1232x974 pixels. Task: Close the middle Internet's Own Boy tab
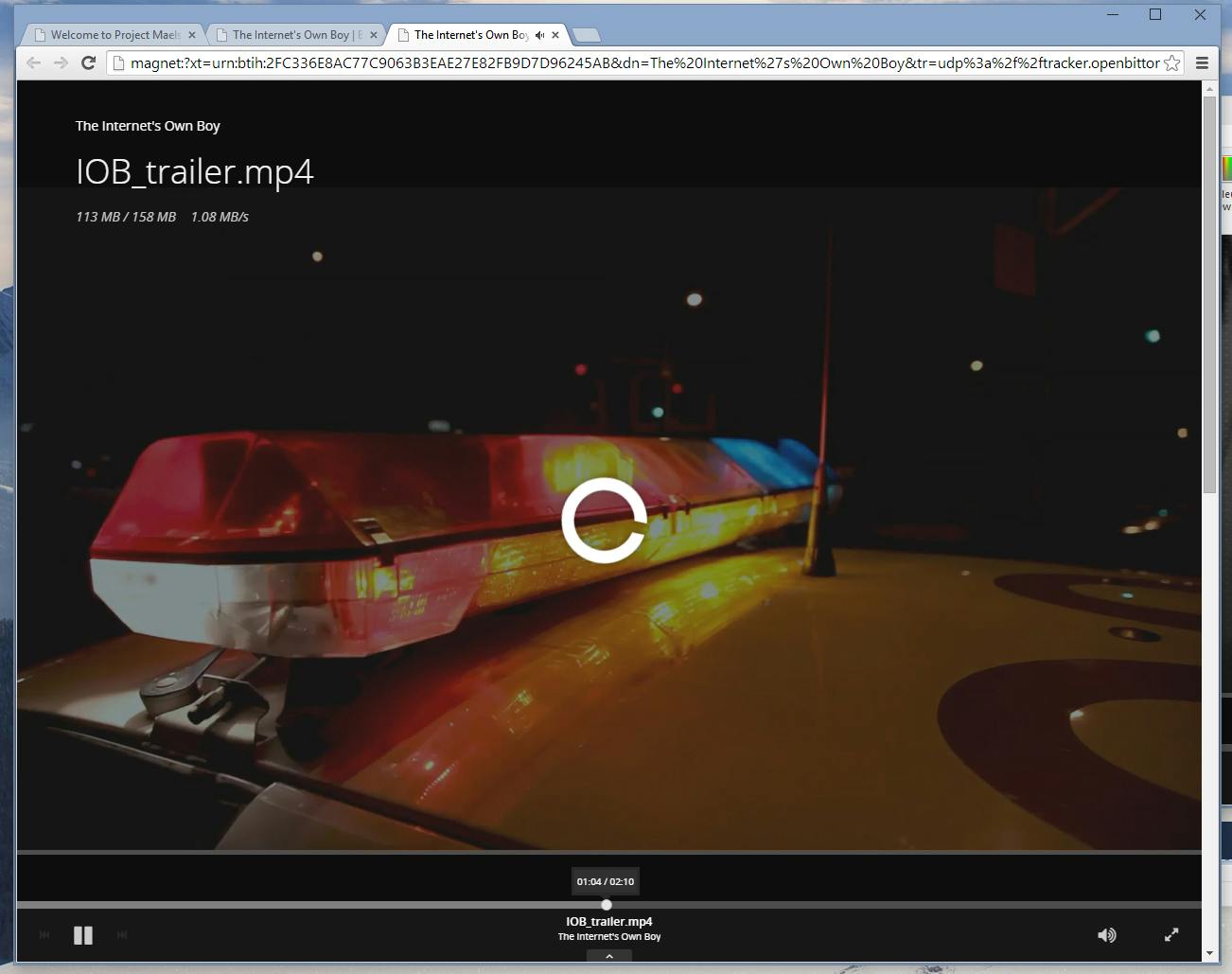coord(374,35)
